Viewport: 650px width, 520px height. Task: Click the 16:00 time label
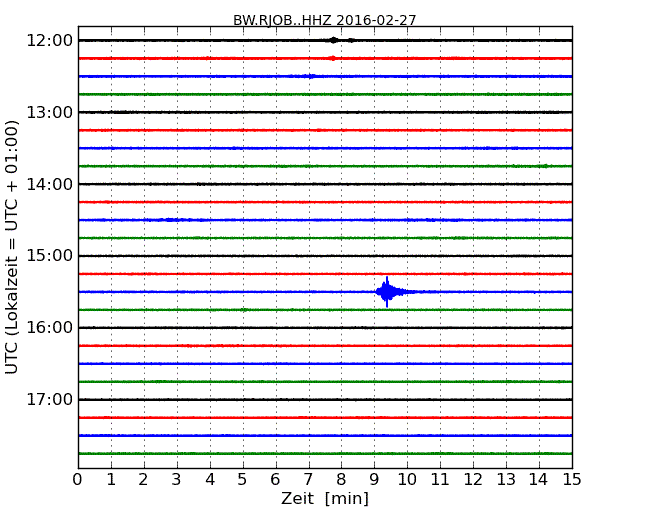49,328
